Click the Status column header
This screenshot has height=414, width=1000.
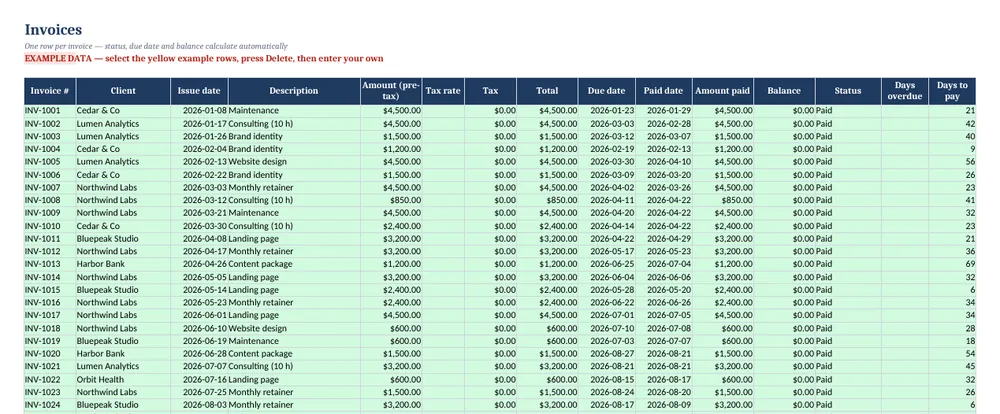(x=848, y=91)
